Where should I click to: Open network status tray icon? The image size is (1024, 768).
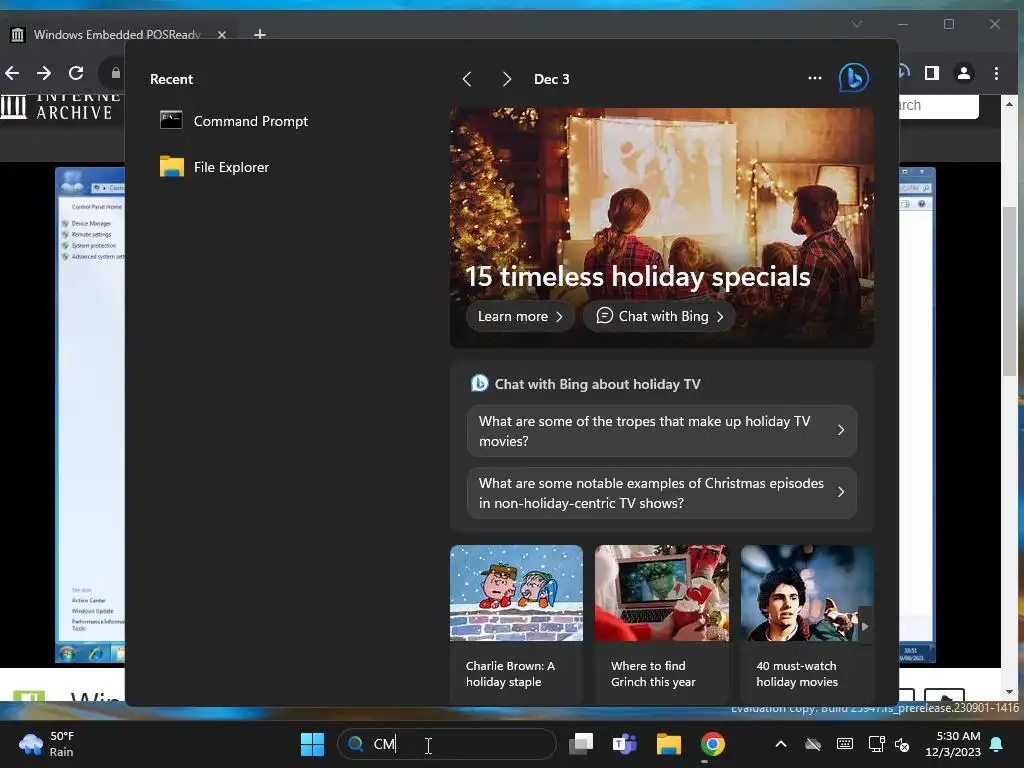pos(876,744)
